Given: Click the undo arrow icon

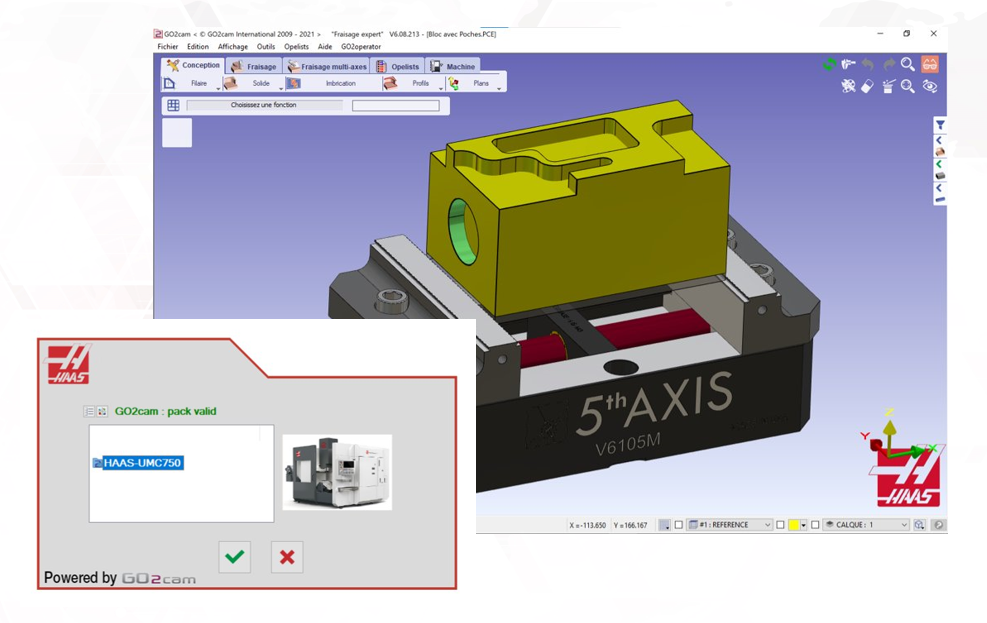Looking at the screenshot, I should pos(868,64).
